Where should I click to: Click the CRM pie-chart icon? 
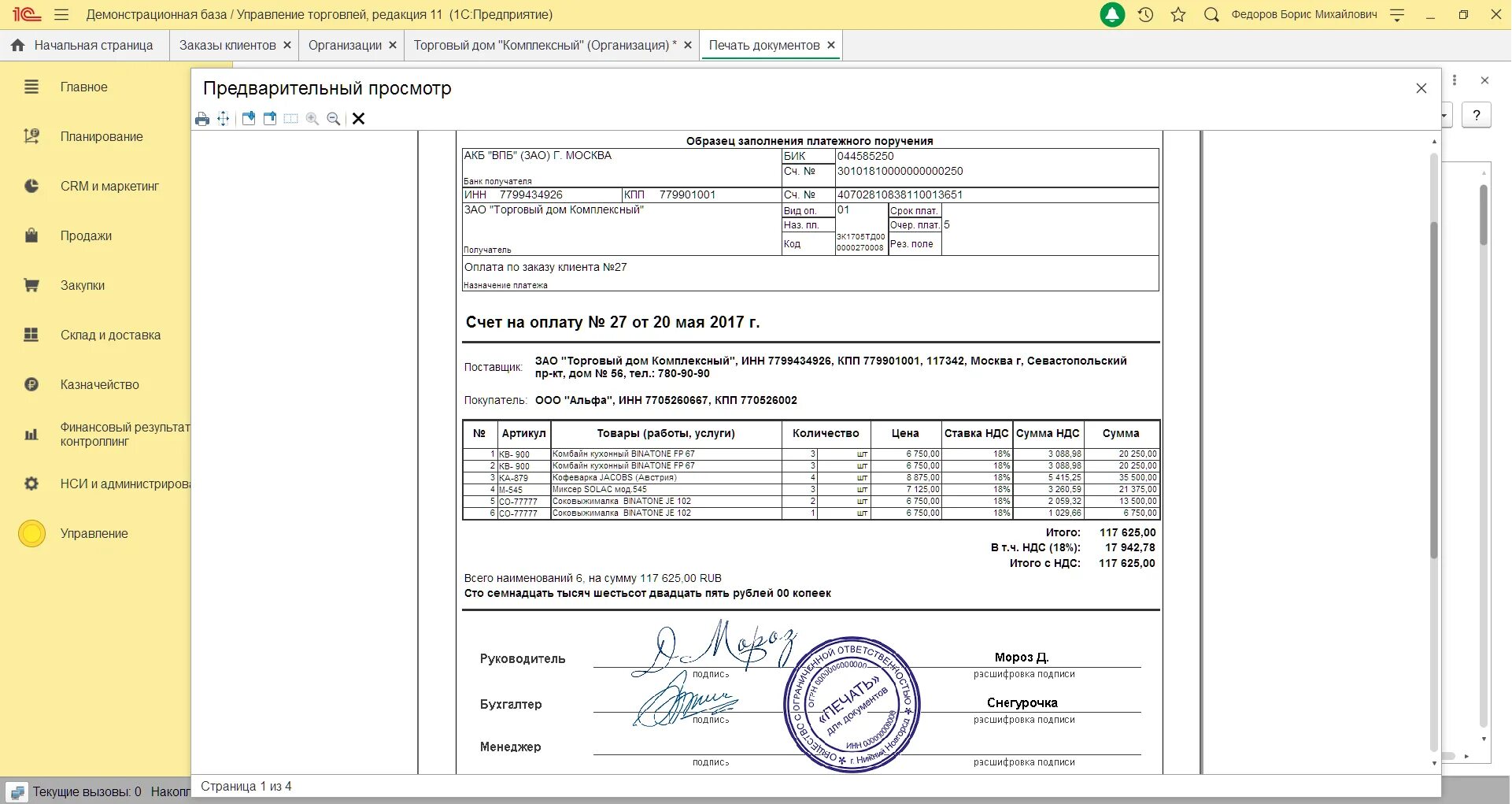[x=31, y=187]
